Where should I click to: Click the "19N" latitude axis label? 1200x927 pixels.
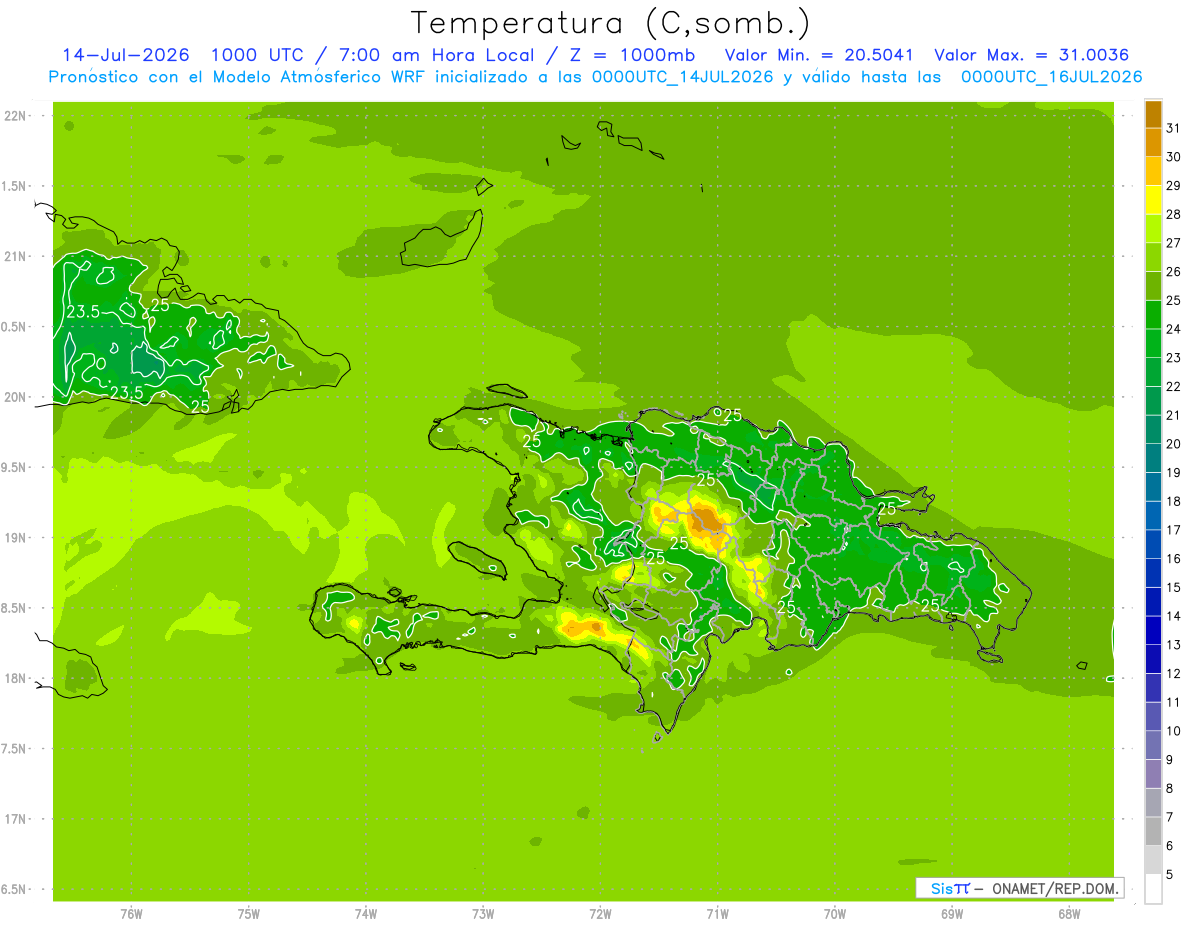(15, 537)
